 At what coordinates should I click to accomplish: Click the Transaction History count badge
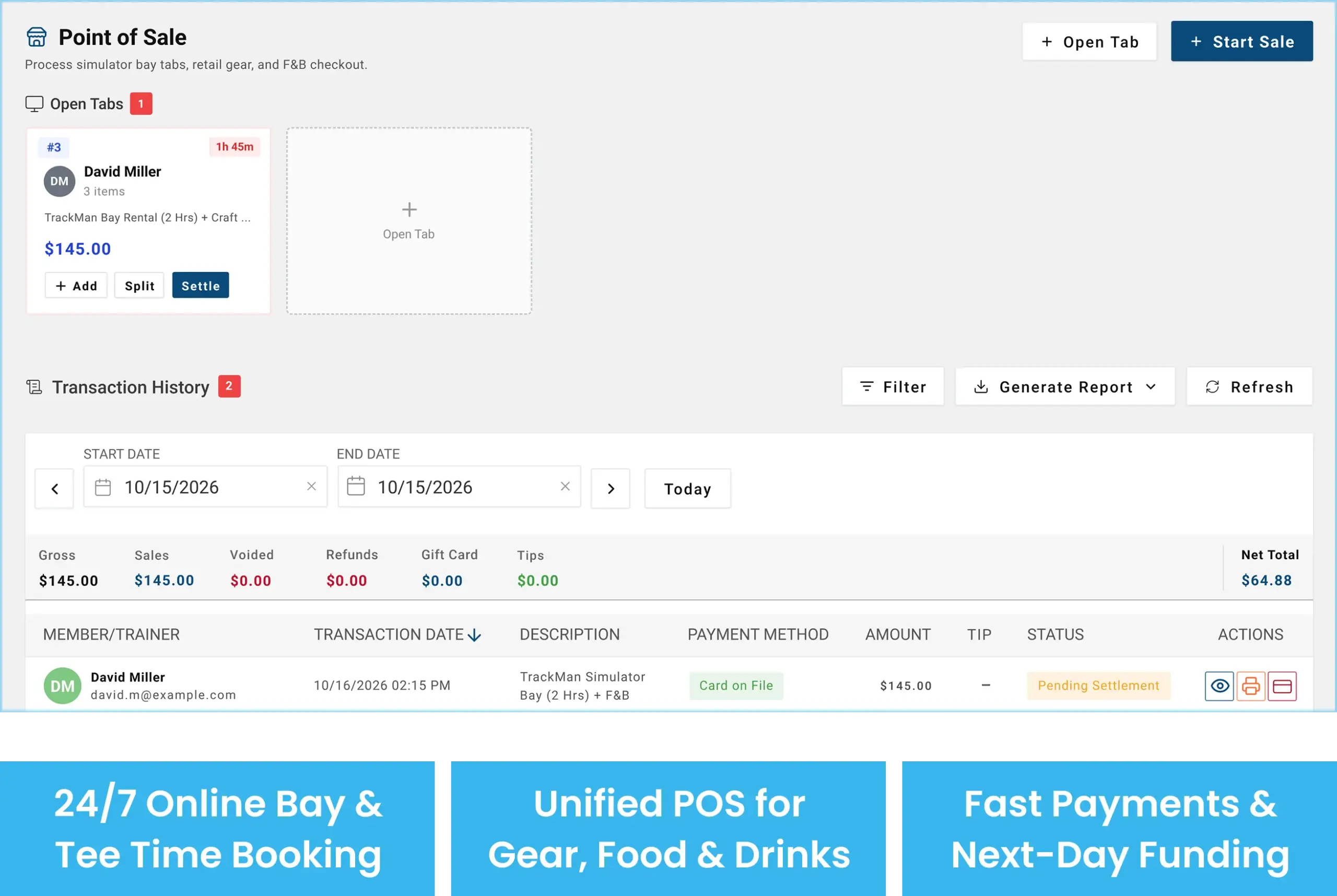pos(229,387)
